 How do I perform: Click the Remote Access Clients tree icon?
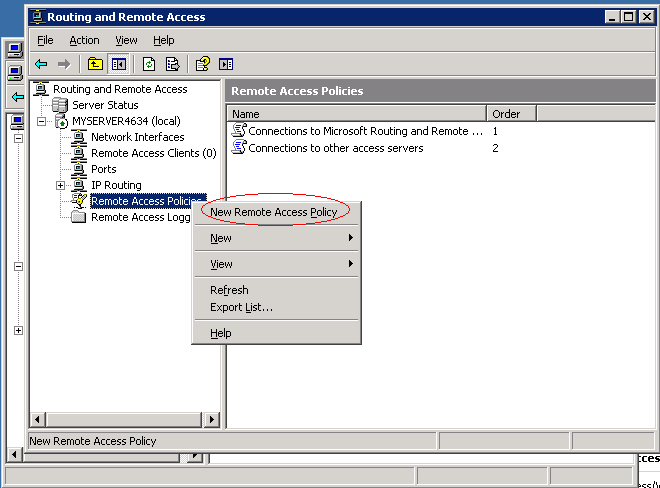(79, 153)
